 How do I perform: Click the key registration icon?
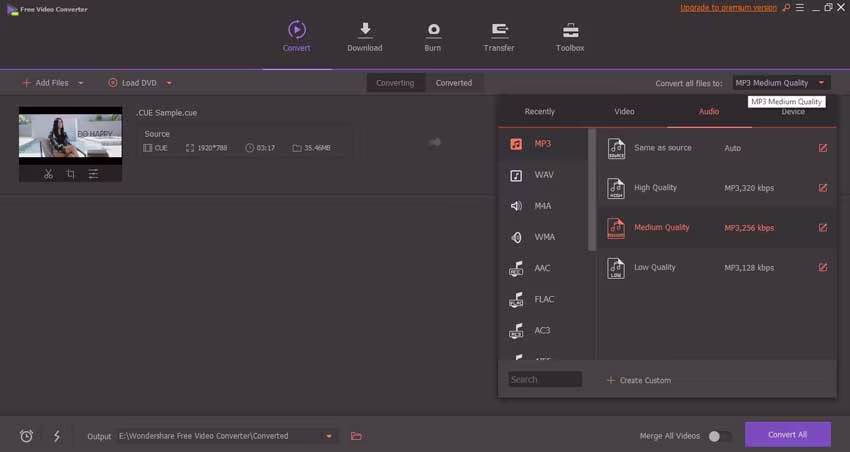(x=786, y=8)
